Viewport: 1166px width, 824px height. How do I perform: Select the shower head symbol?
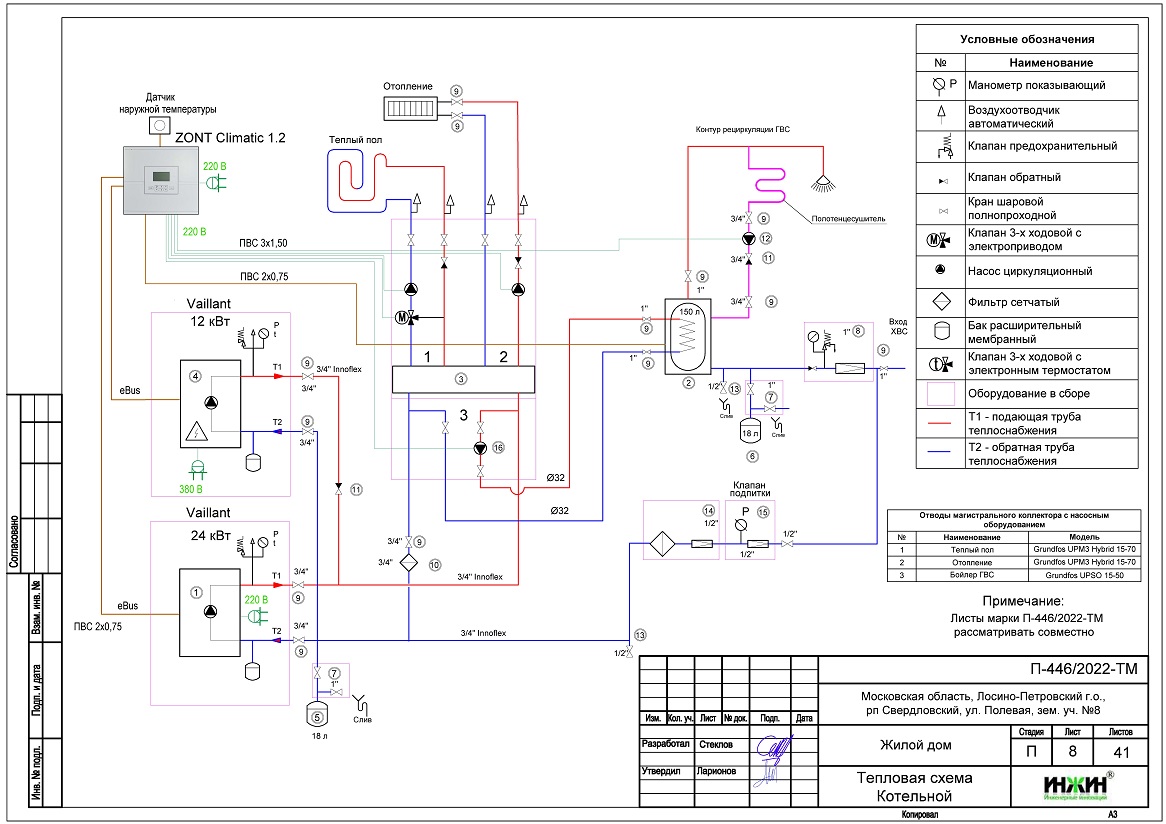tap(822, 183)
